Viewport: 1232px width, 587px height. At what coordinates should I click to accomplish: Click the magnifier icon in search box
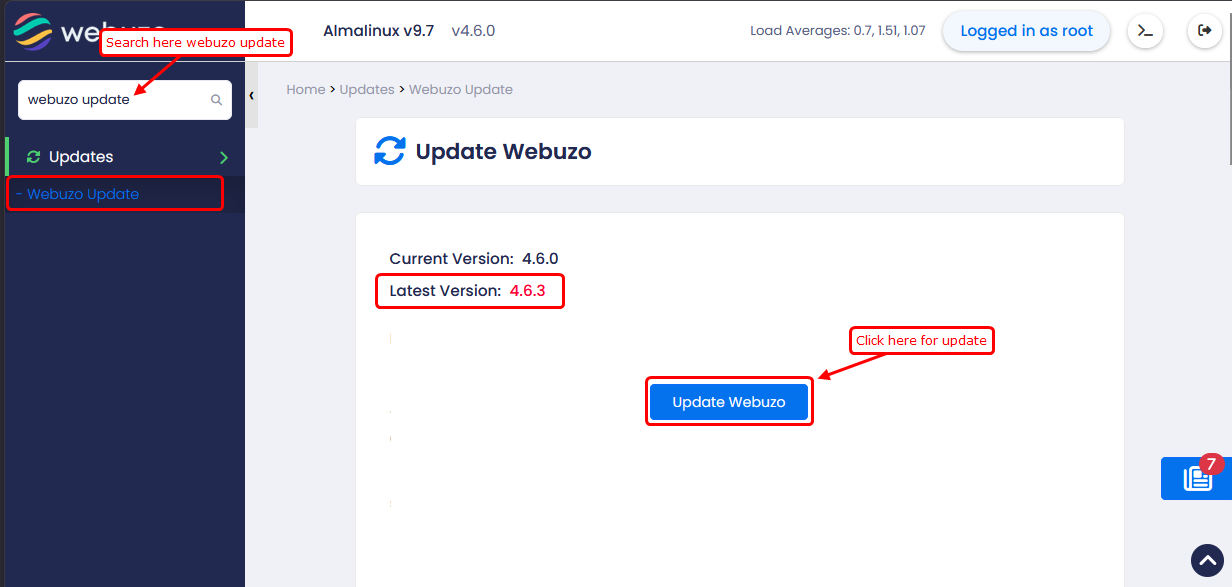tap(216, 100)
